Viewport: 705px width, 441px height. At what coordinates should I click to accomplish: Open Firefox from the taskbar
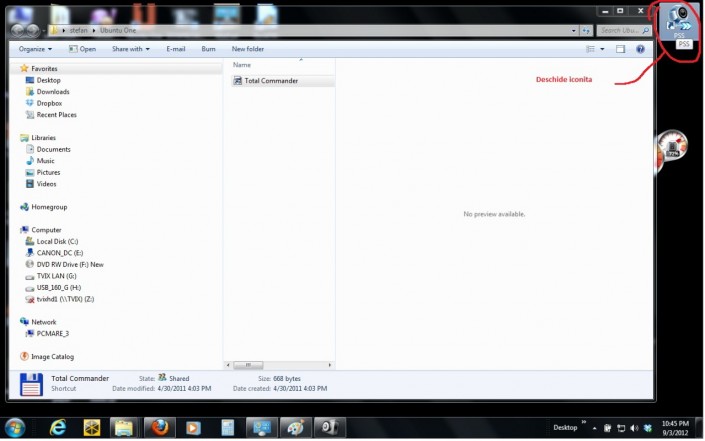tap(158, 427)
